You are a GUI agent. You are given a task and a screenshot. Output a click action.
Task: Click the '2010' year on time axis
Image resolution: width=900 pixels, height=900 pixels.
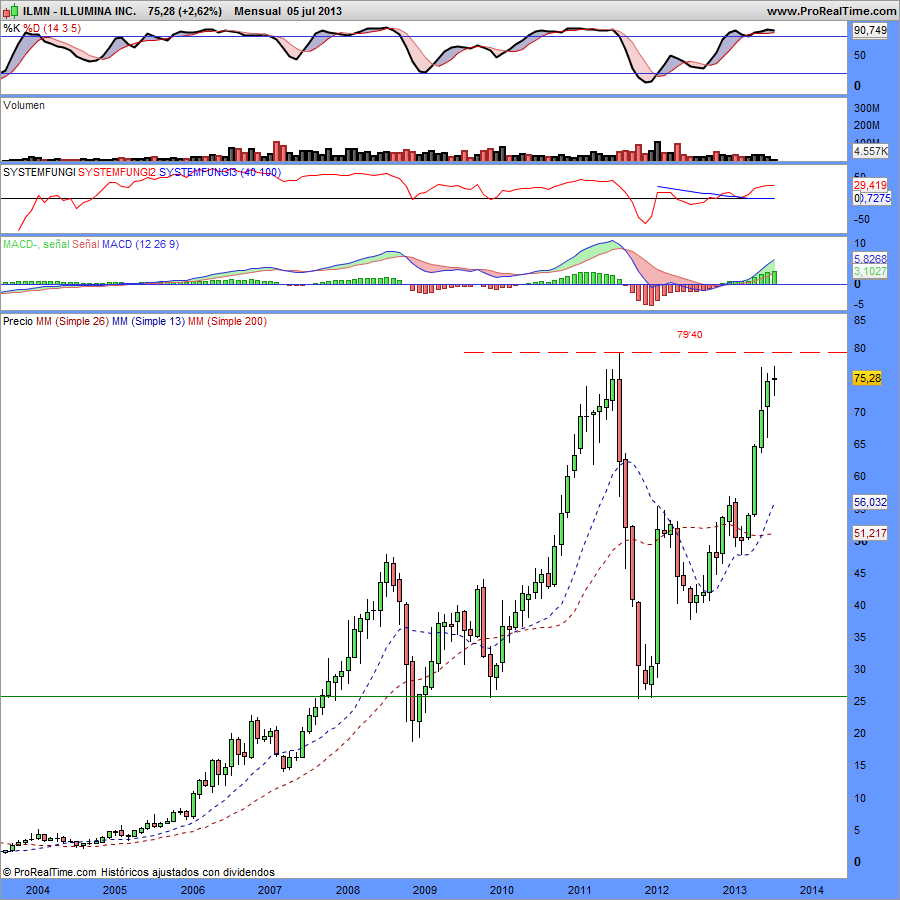[x=502, y=890]
